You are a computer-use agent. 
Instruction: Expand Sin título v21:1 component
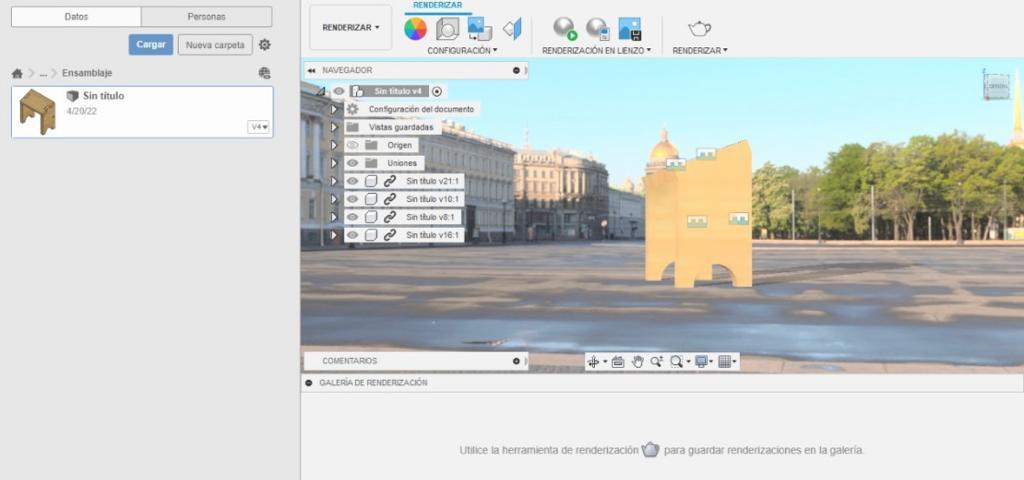[334, 181]
